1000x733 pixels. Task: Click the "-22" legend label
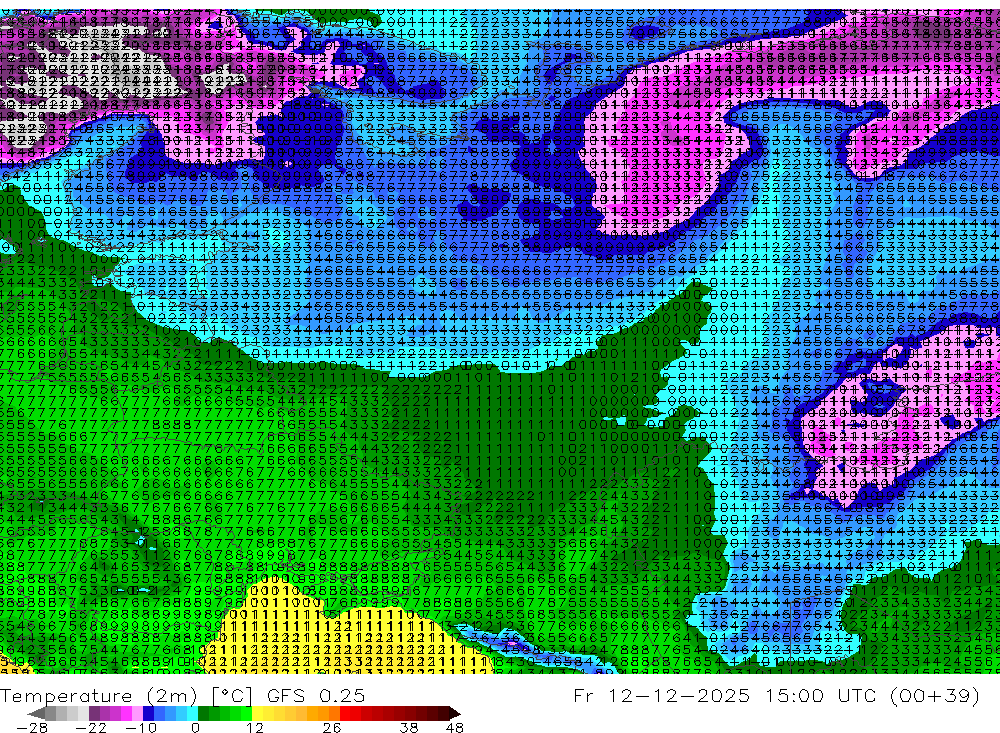[91, 728]
